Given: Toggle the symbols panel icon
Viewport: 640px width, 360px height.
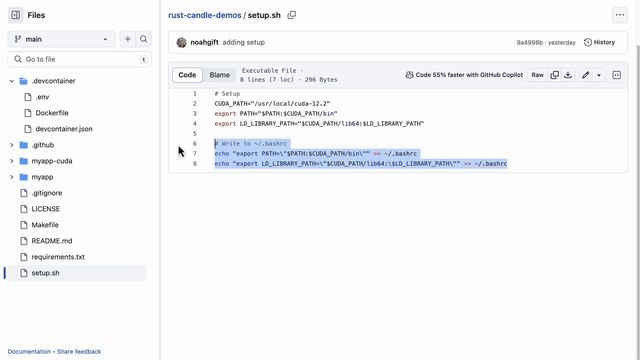Looking at the screenshot, I should [x=616, y=75].
